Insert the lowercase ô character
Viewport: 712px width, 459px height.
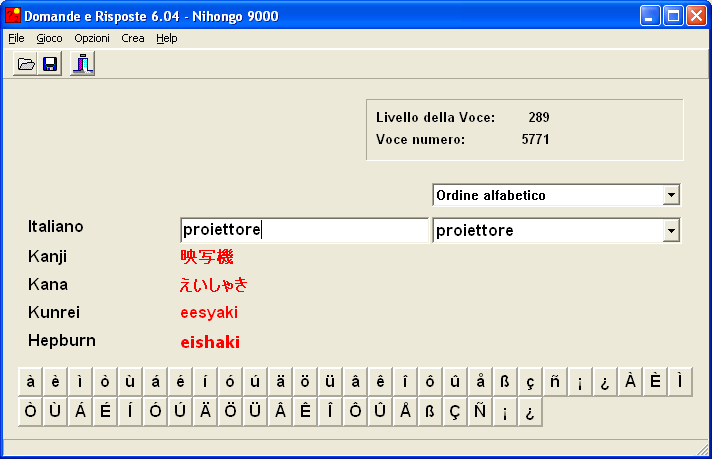pos(430,382)
